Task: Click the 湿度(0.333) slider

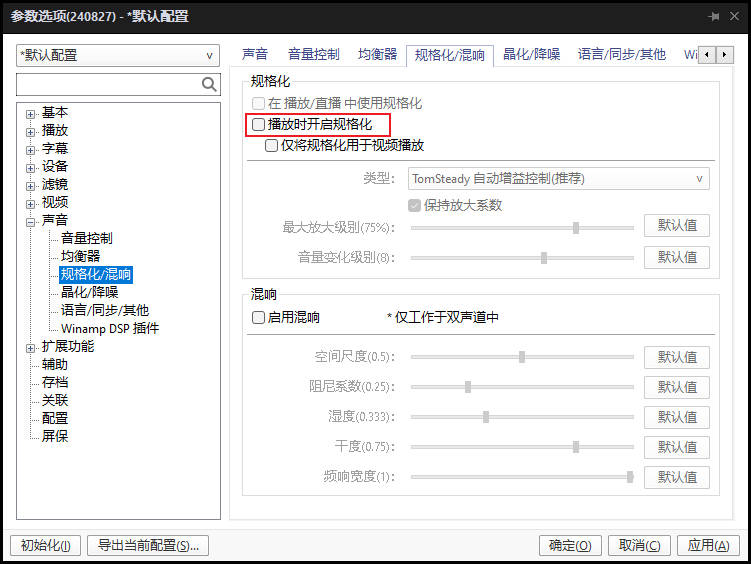Action: coord(522,417)
